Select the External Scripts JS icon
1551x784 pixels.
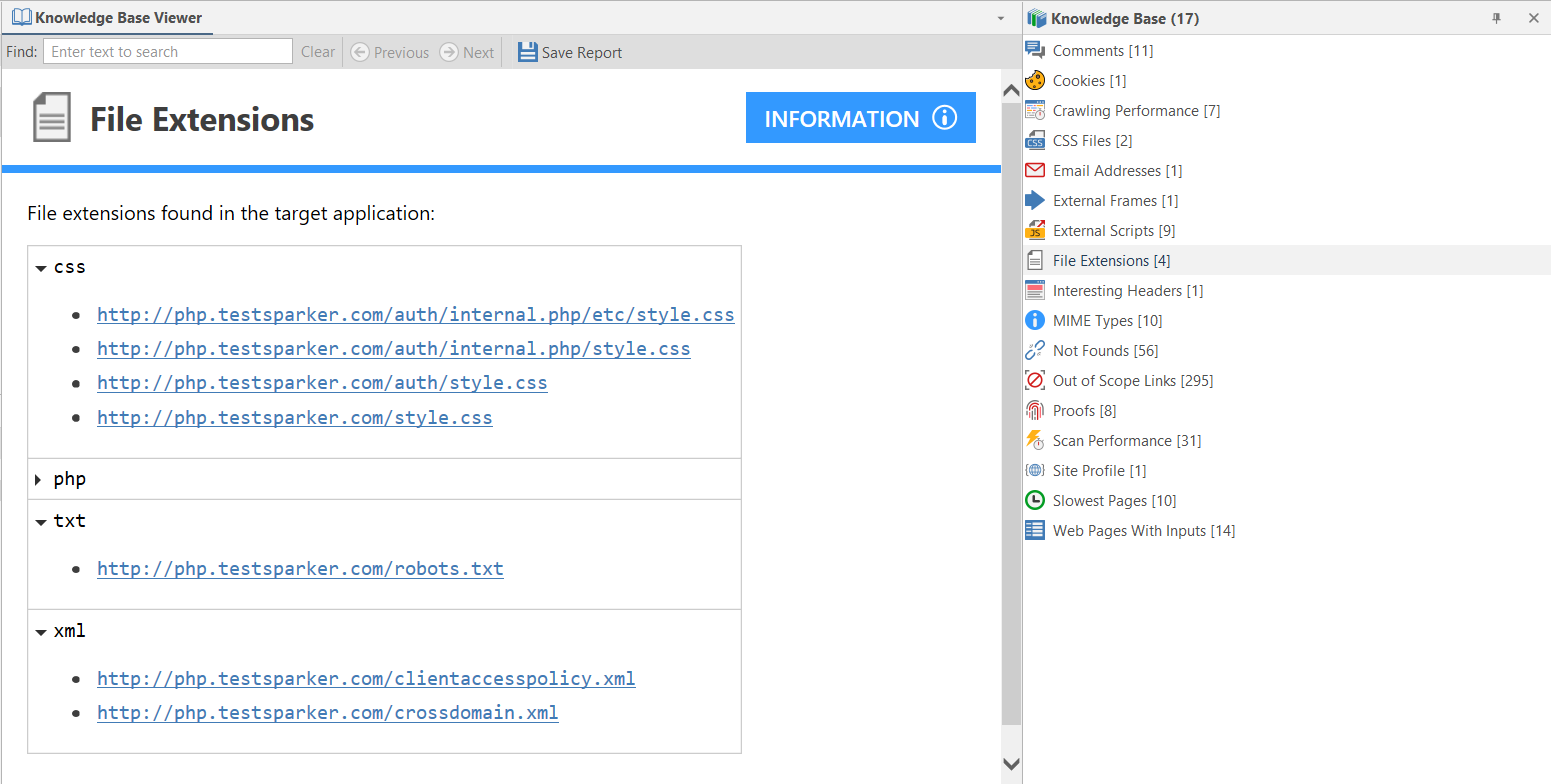click(1035, 229)
